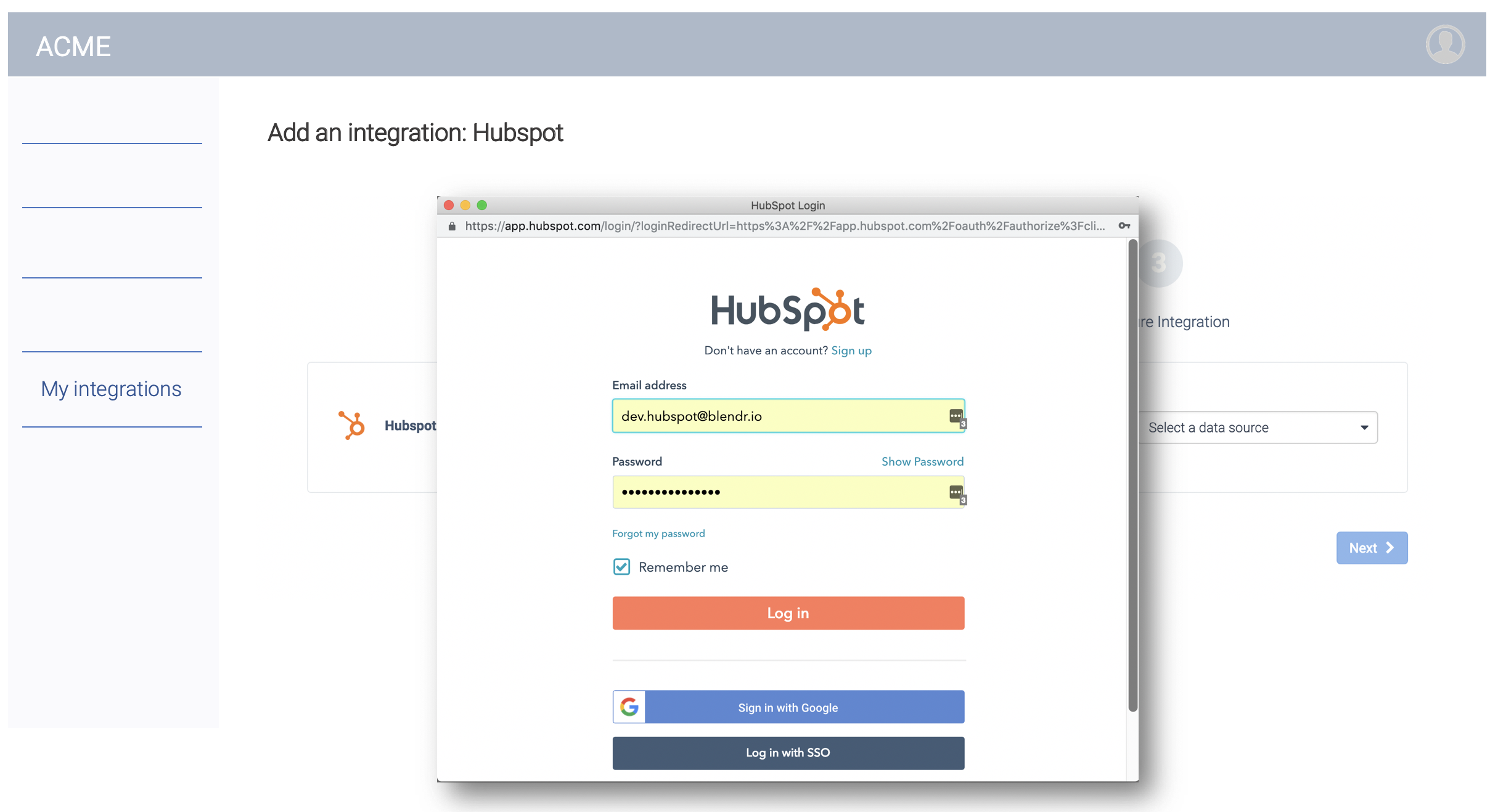Click Show Password link
Screen dimensions: 1498x812
click(x=922, y=461)
